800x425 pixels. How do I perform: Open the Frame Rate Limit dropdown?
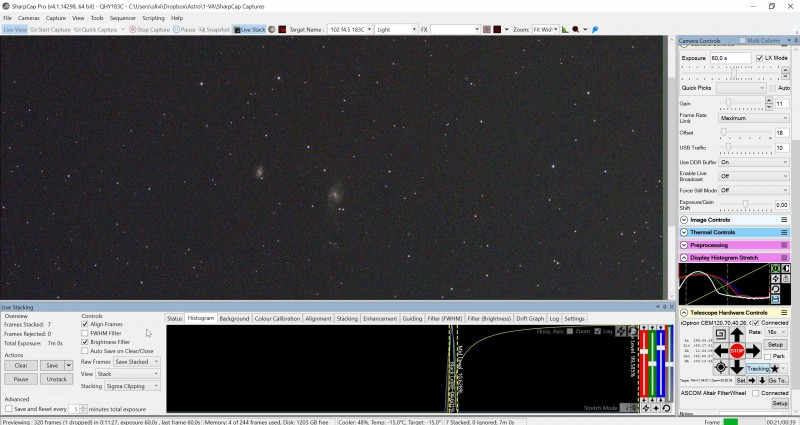tap(754, 118)
